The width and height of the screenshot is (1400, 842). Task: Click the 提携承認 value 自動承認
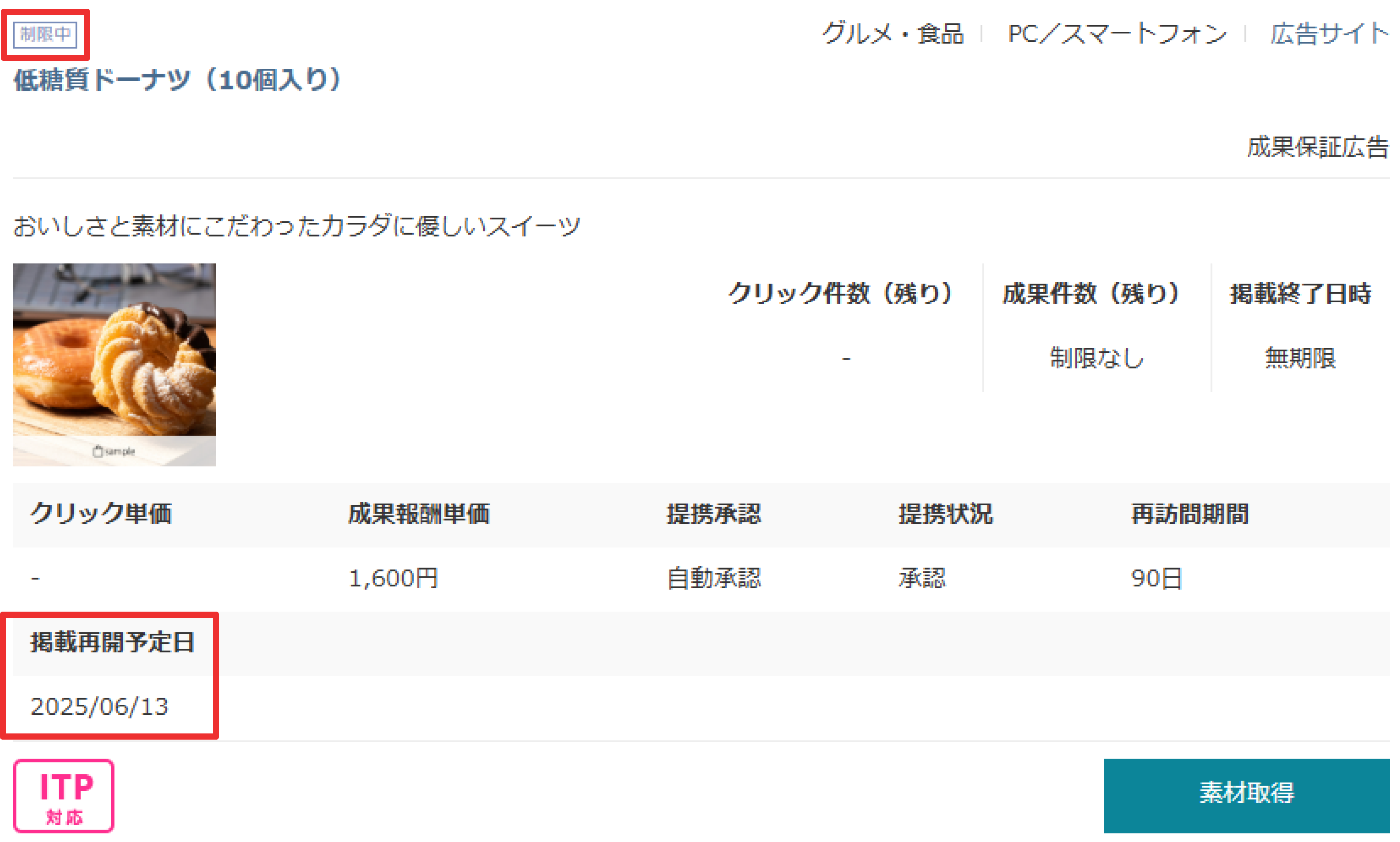point(713,578)
